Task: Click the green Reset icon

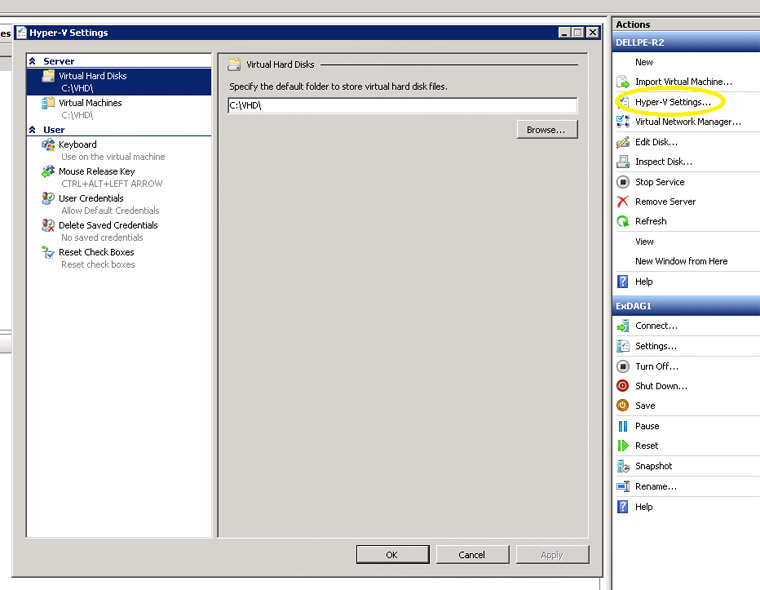Action: point(623,446)
